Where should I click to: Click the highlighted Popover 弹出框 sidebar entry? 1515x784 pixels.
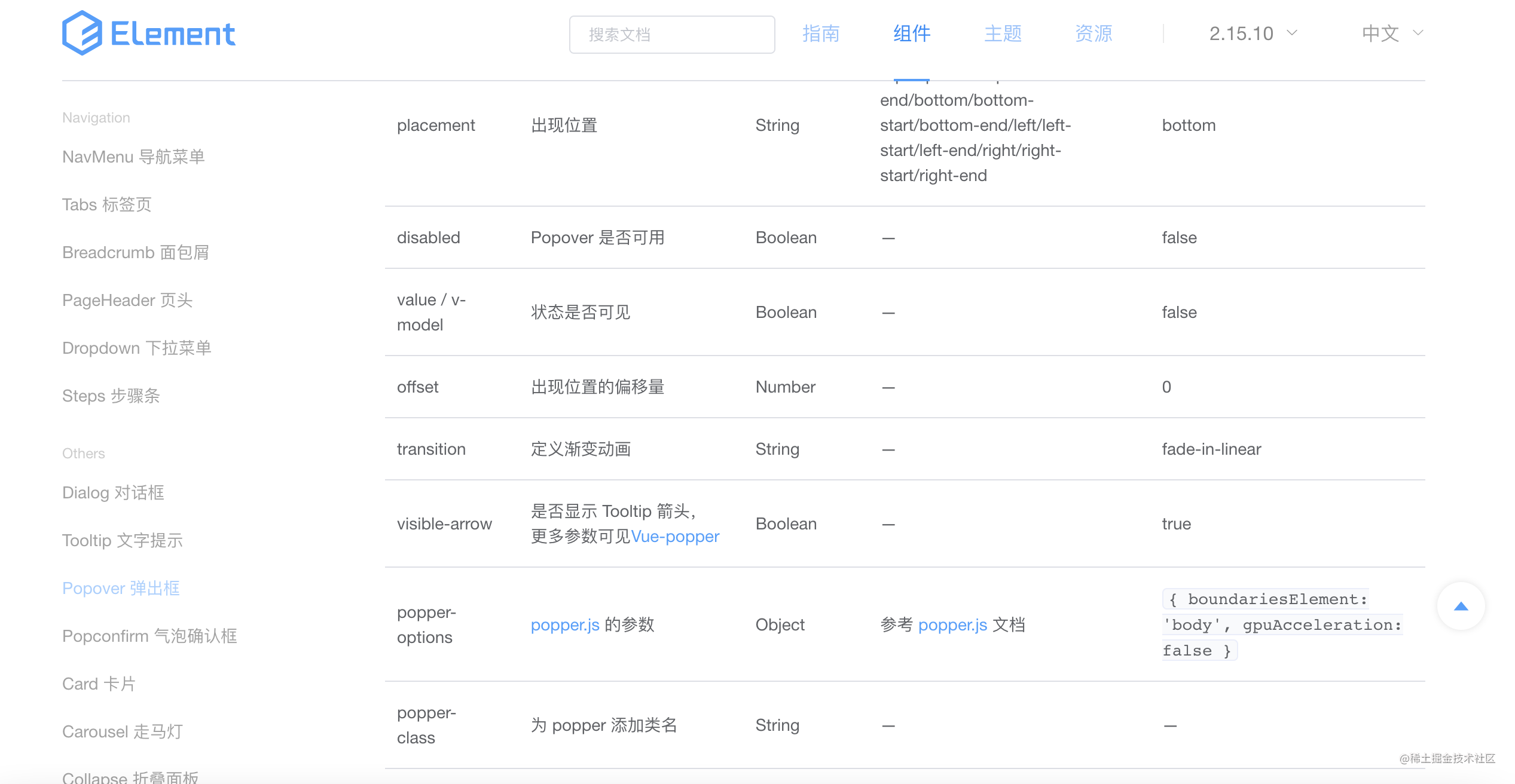[x=120, y=588]
